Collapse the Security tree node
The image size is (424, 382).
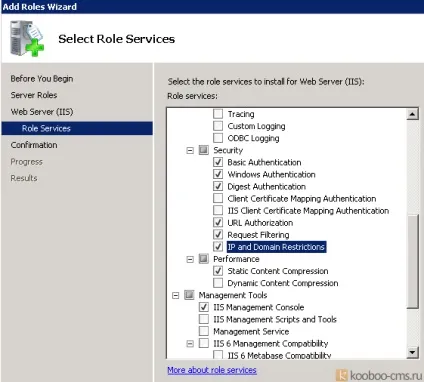point(190,151)
